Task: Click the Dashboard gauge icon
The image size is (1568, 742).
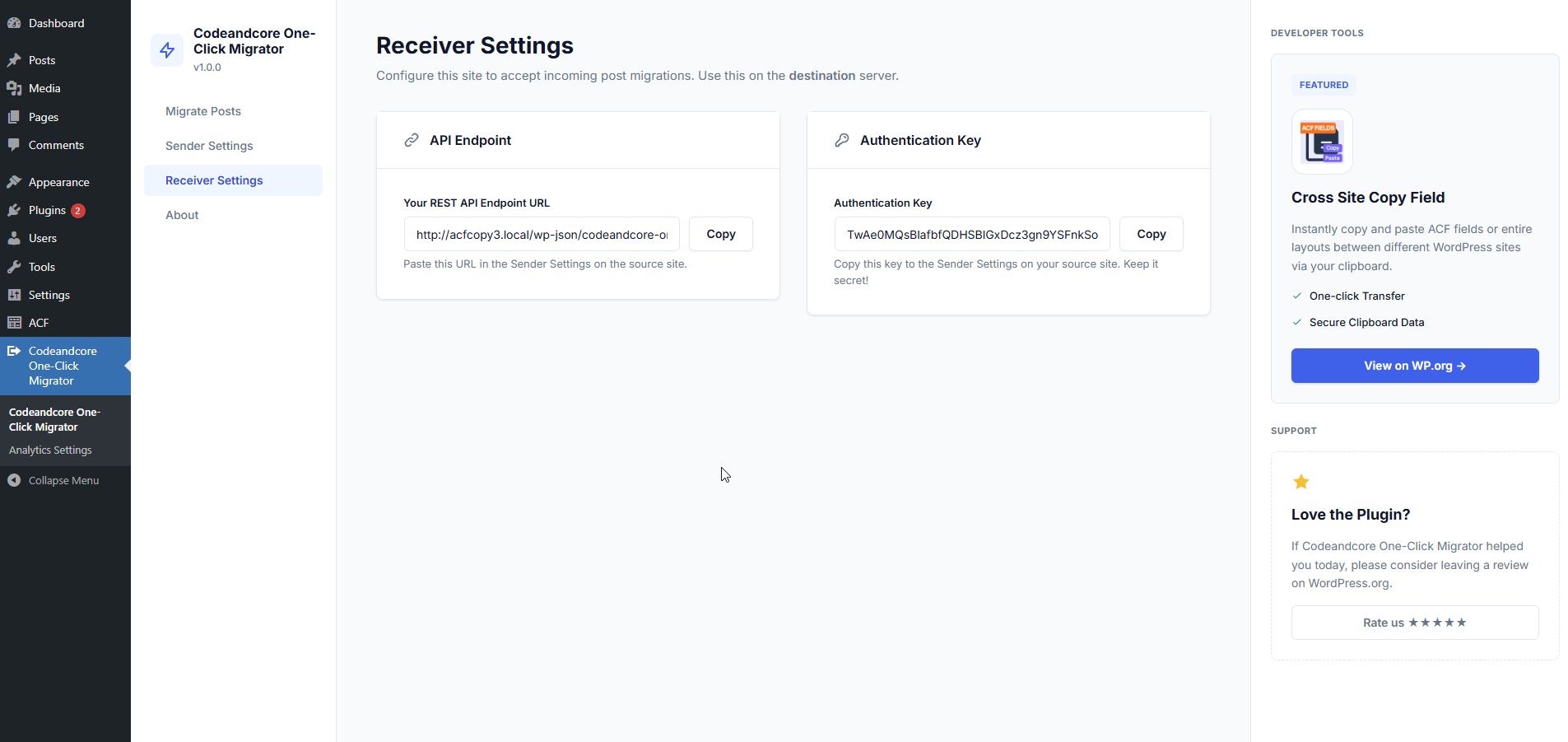Action: click(x=14, y=23)
